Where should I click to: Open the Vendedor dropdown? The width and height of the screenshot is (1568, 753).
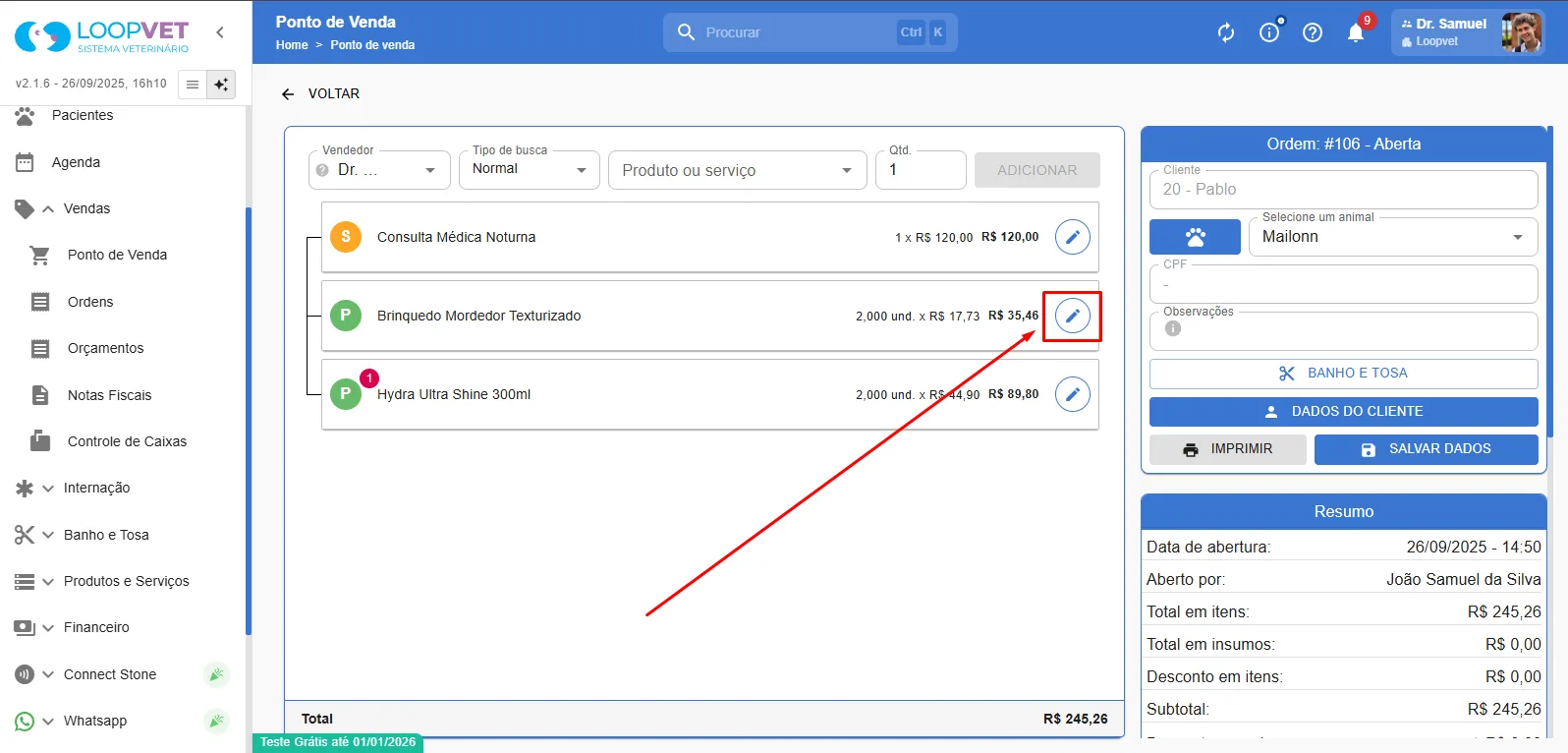pos(379,170)
